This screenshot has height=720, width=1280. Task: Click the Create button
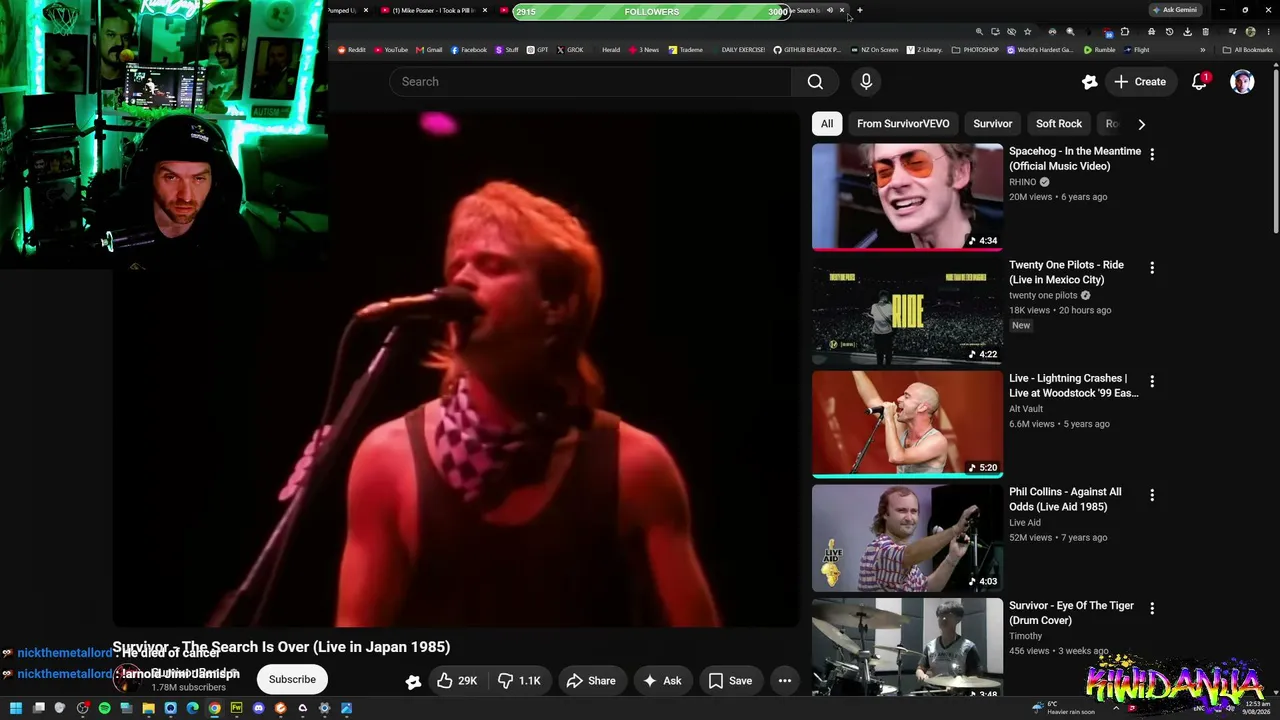click(x=1140, y=82)
